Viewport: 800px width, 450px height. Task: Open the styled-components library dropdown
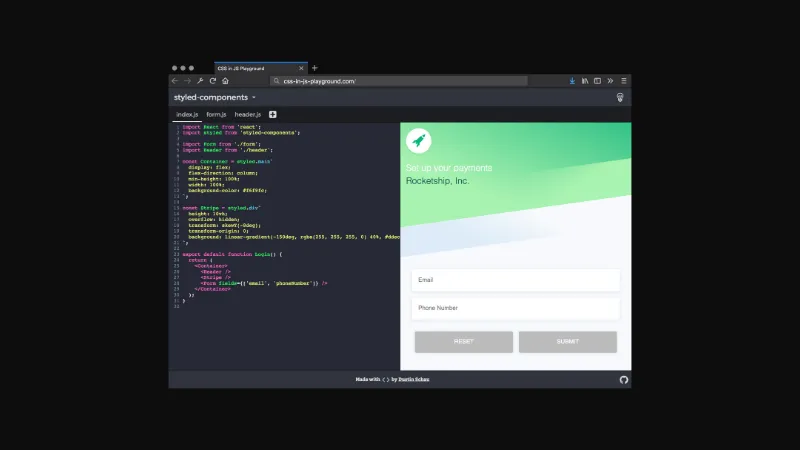click(215, 97)
